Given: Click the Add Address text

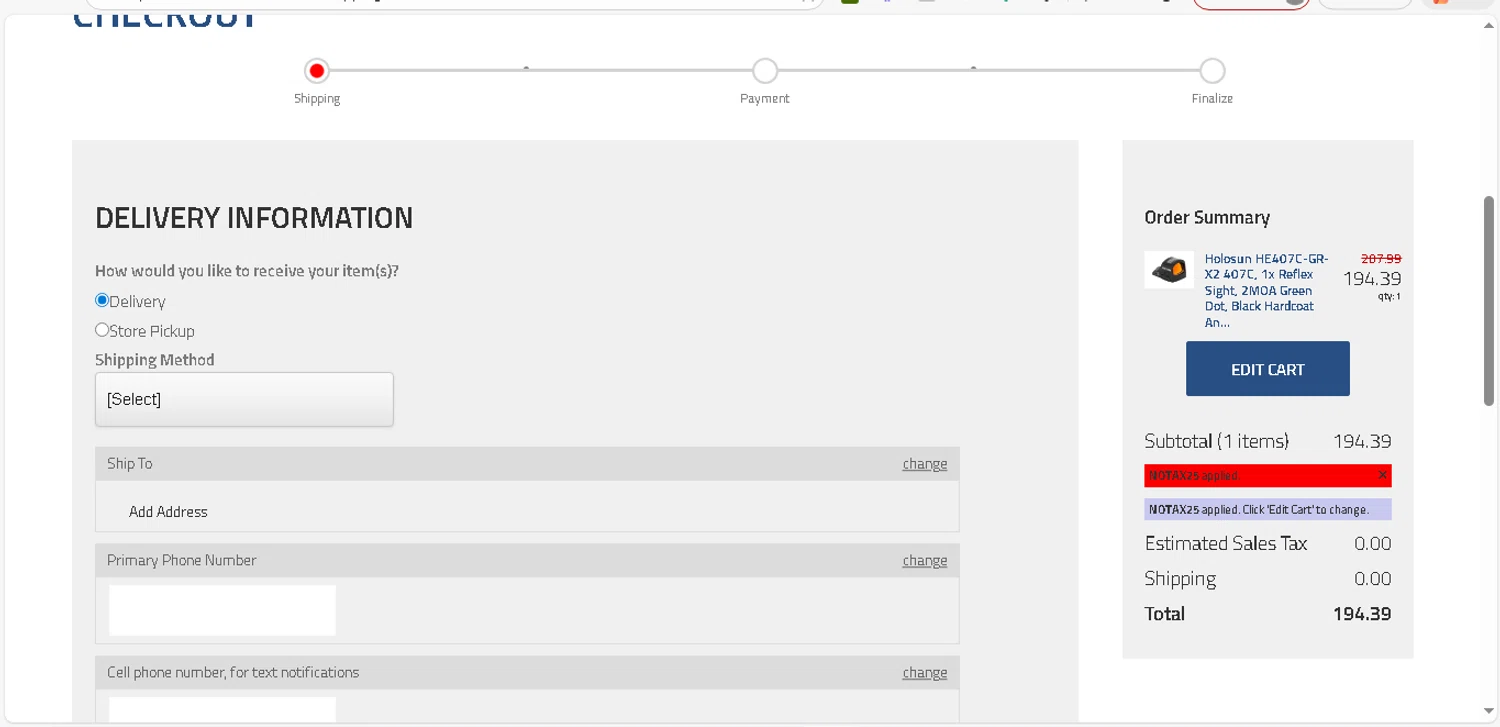Looking at the screenshot, I should pyautogui.click(x=168, y=512).
